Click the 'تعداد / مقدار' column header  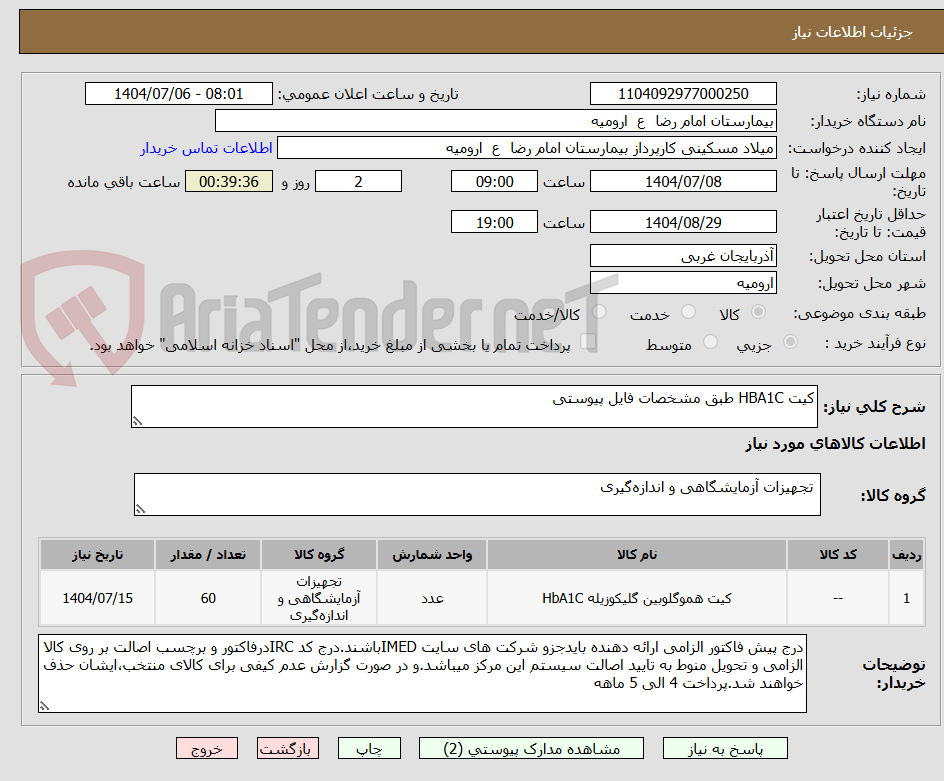(208, 555)
